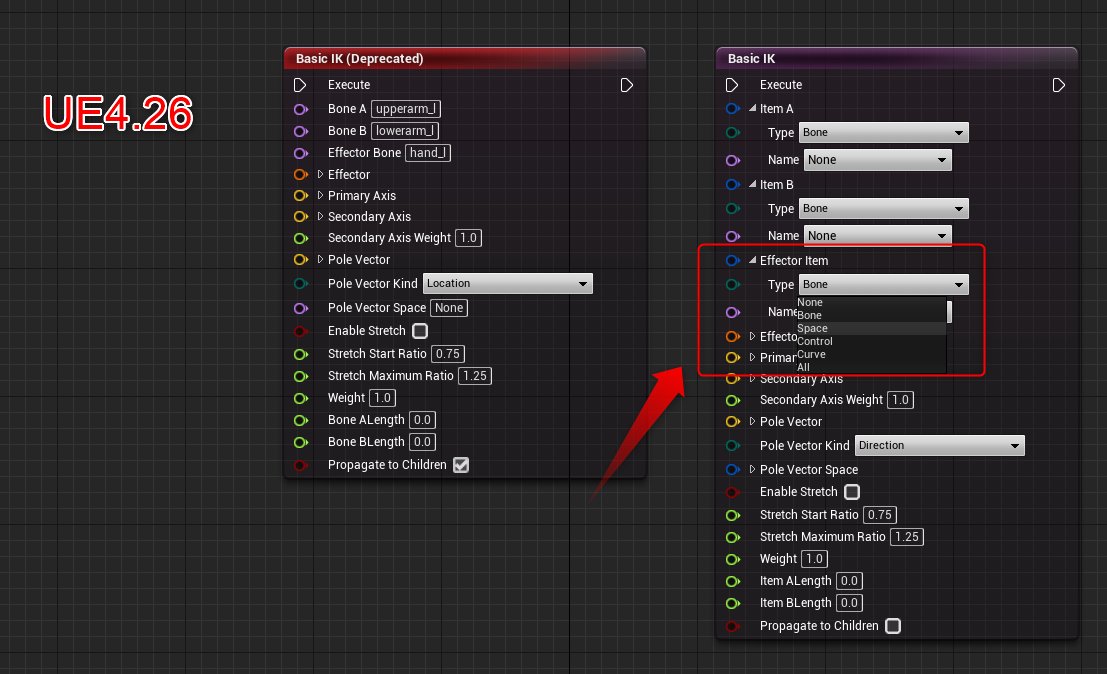Screen dimensions: 1107x674
Task: Click the Effector pin on the deprecated node
Action: tap(301, 174)
